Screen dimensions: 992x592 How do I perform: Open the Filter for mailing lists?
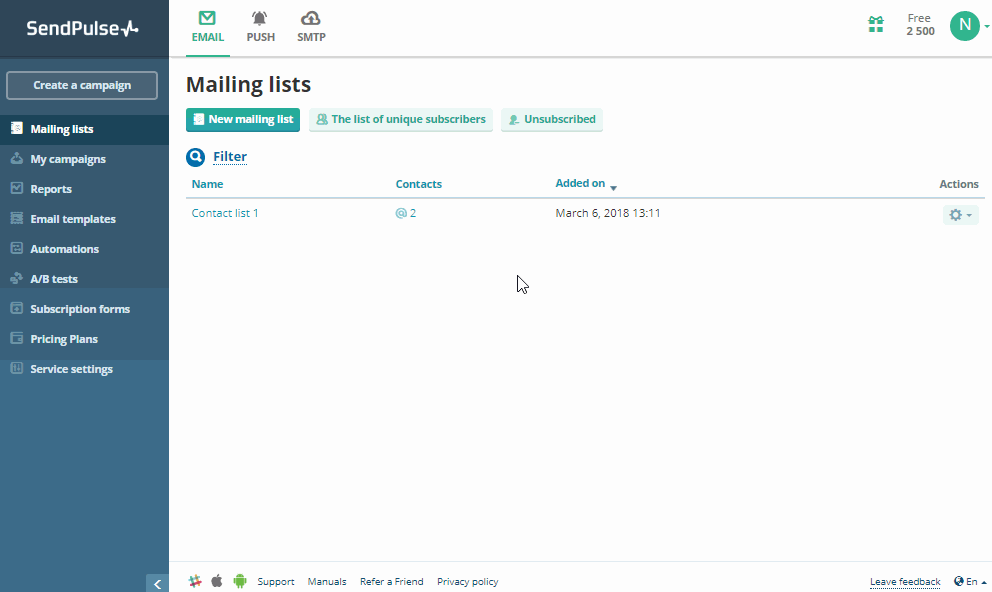point(230,156)
